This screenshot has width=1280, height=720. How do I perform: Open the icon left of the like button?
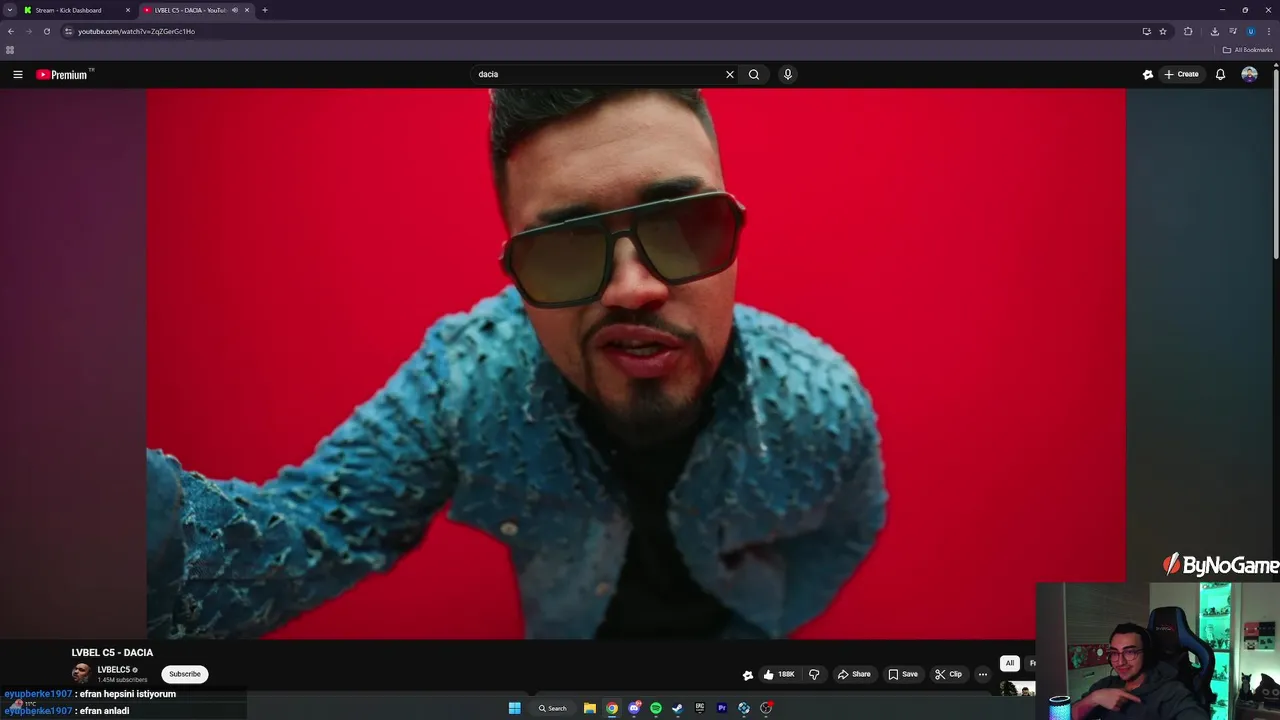[748, 675]
